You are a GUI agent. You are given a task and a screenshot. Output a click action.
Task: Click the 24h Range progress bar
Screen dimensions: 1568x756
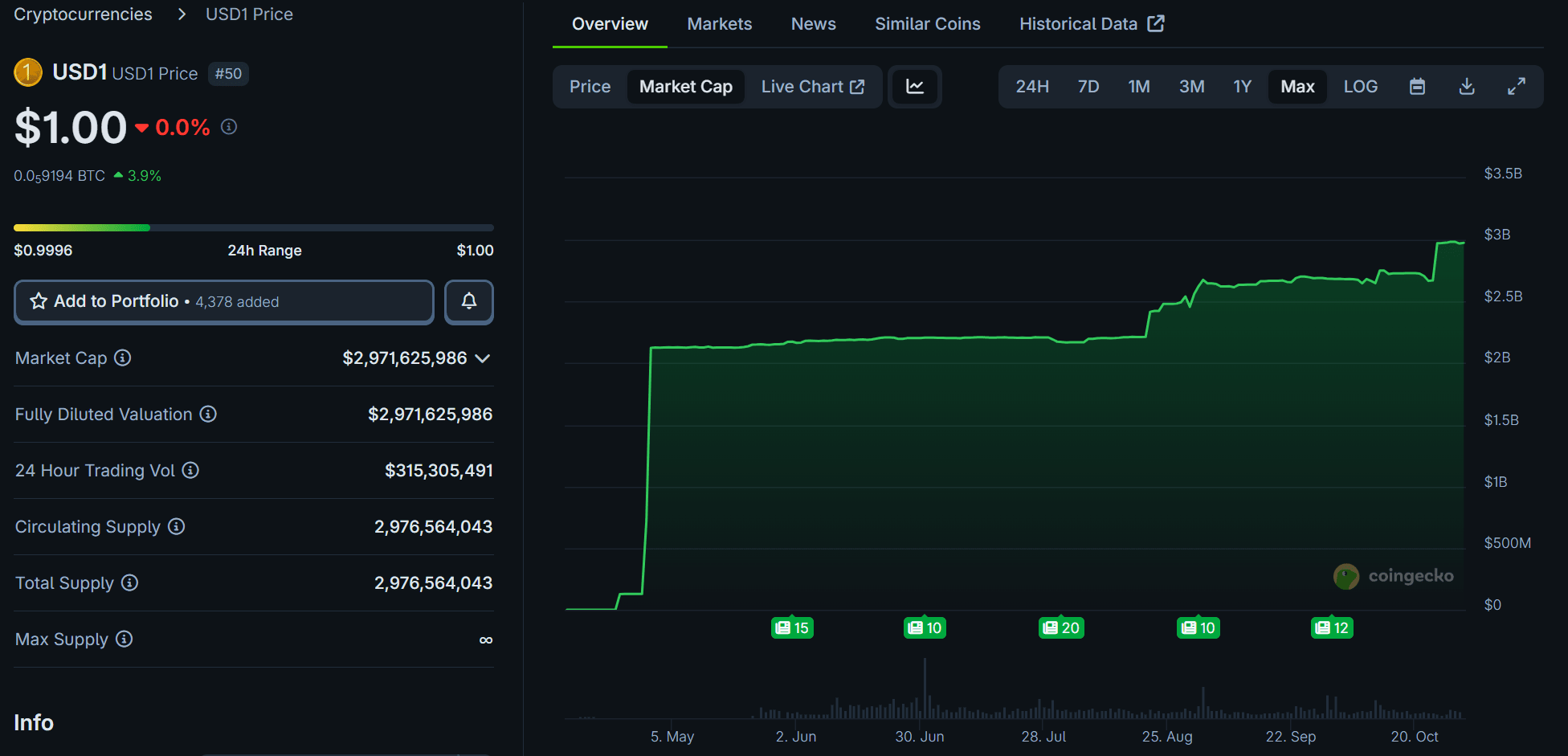click(x=254, y=227)
